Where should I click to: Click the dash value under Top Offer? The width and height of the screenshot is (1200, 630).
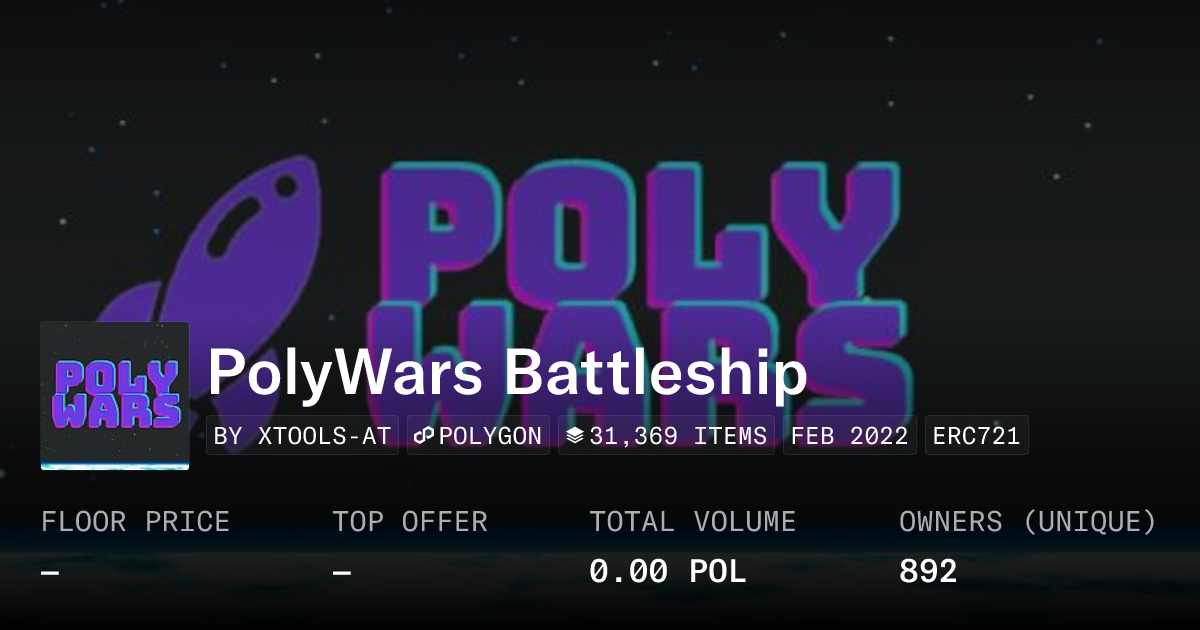tap(342, 572)
